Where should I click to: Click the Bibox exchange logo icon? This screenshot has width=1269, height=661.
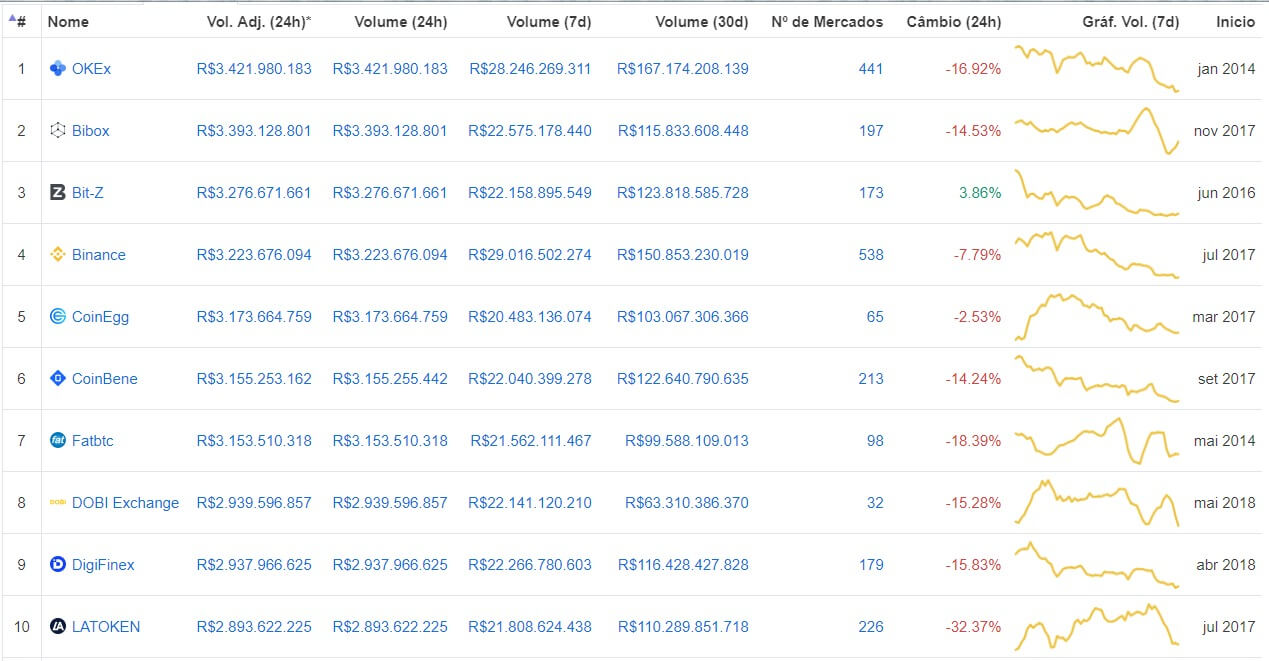pyautogui.click(x=58, y=130)
